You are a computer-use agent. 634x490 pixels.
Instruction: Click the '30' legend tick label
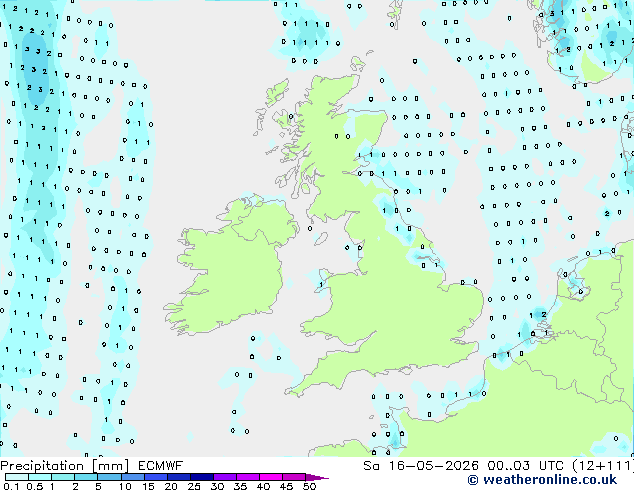point(217,486)
